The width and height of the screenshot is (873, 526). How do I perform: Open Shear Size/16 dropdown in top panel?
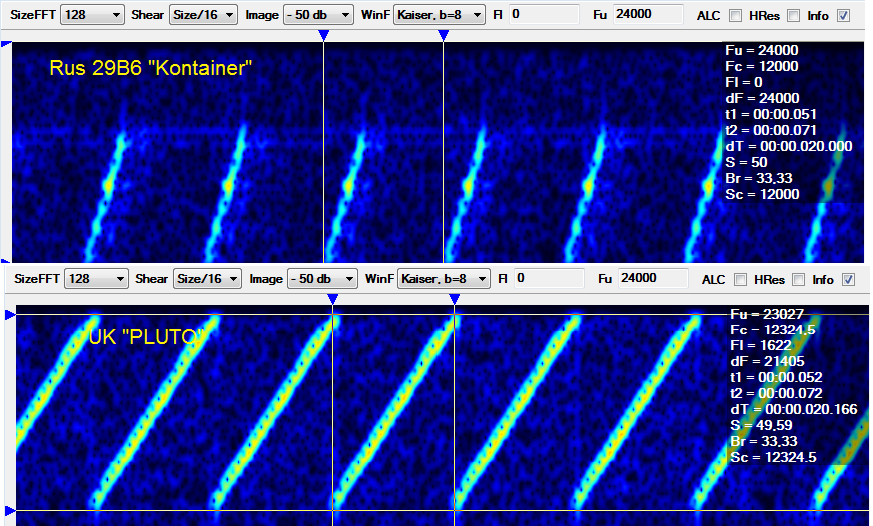(203, 15)
